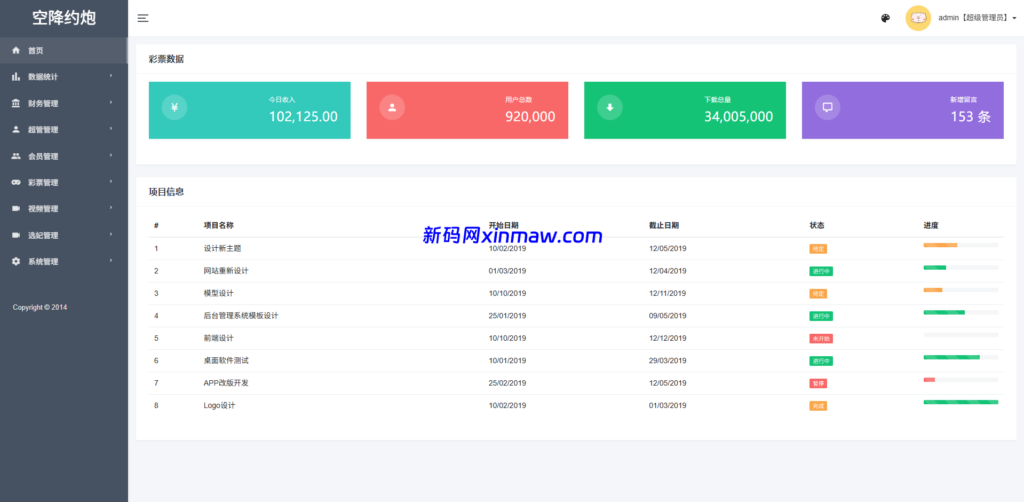Screen dimensions: 1024x502
Task: Open the admin 超级管理员 user dropdown
Action: click(977, 18)
